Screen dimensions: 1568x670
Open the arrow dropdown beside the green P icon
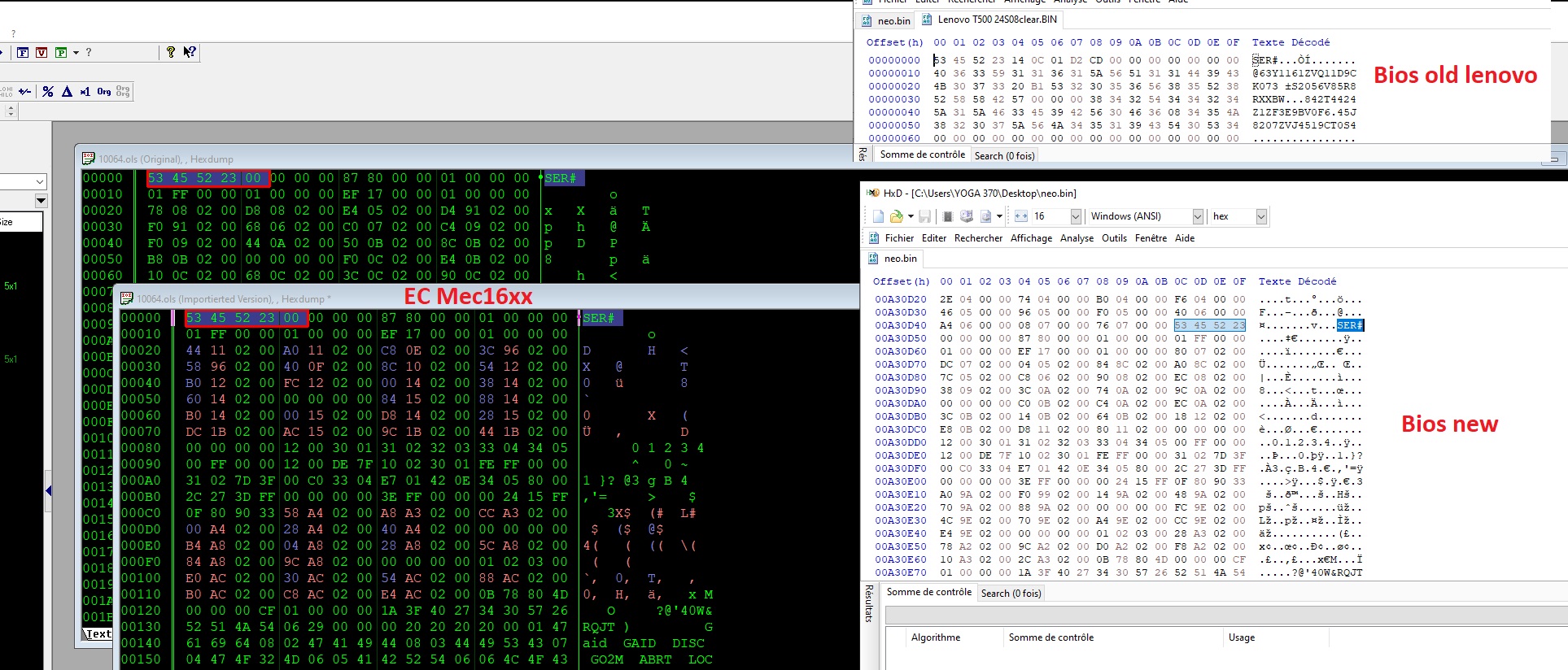tap(76, 52)
